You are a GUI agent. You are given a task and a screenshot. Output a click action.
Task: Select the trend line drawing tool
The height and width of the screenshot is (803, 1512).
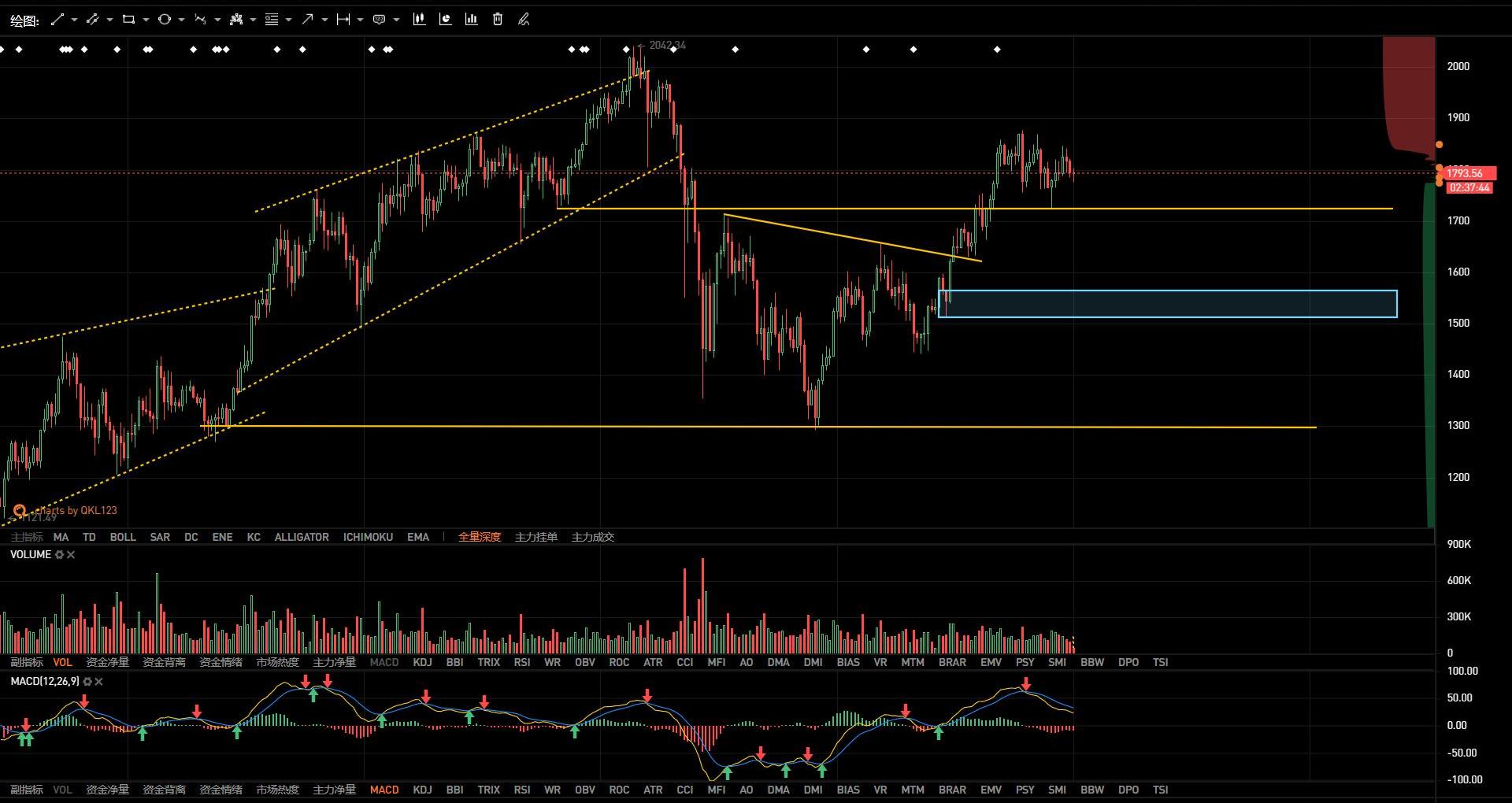point(57,20)
